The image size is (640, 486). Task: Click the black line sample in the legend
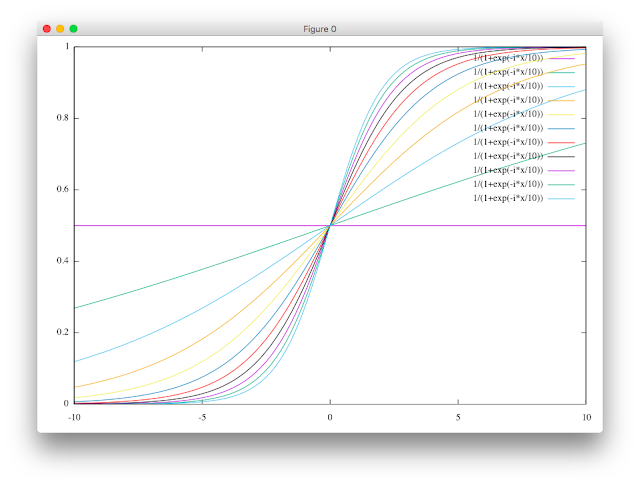[x=561, y=156]
